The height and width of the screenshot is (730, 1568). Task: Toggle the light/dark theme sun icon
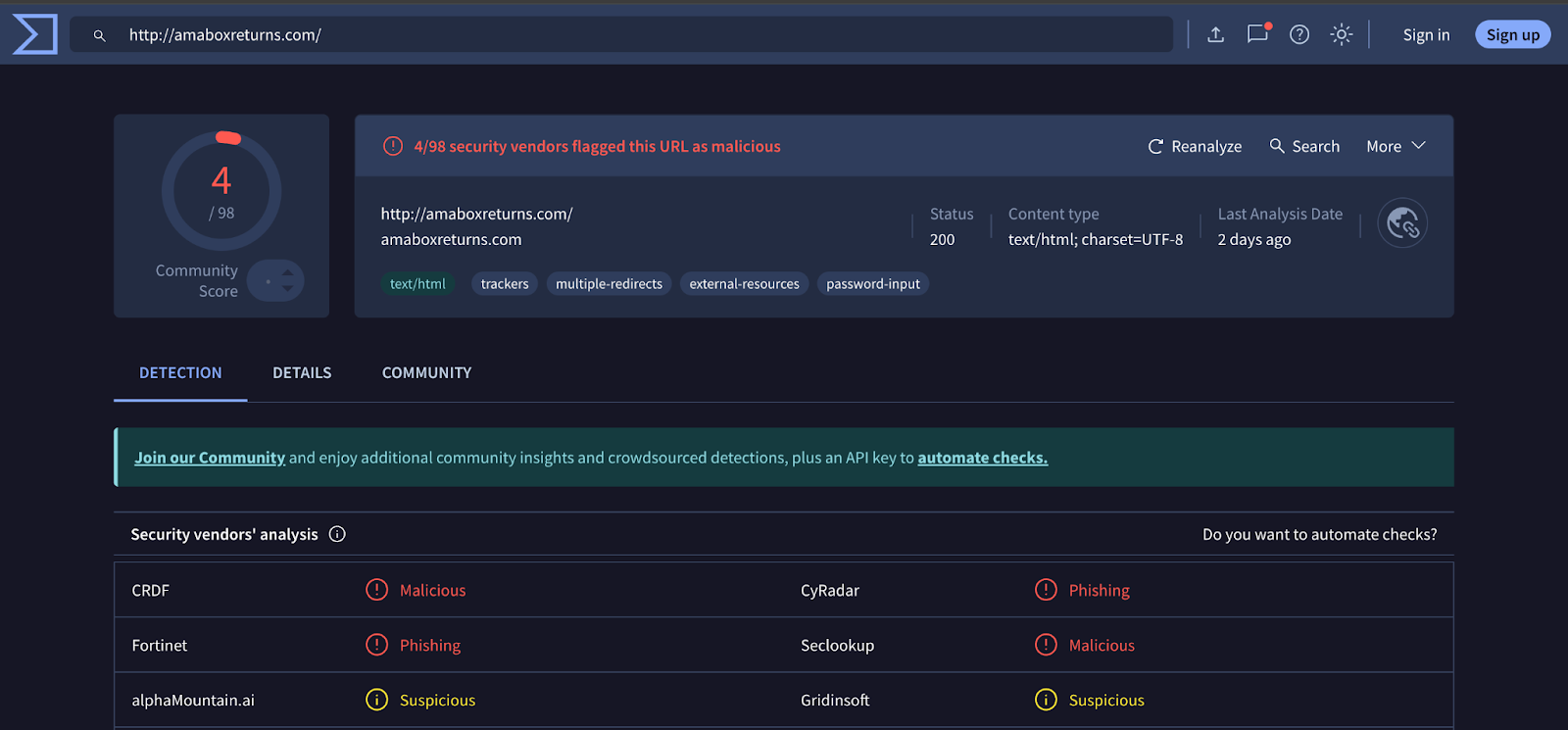tap(1342, 34)
